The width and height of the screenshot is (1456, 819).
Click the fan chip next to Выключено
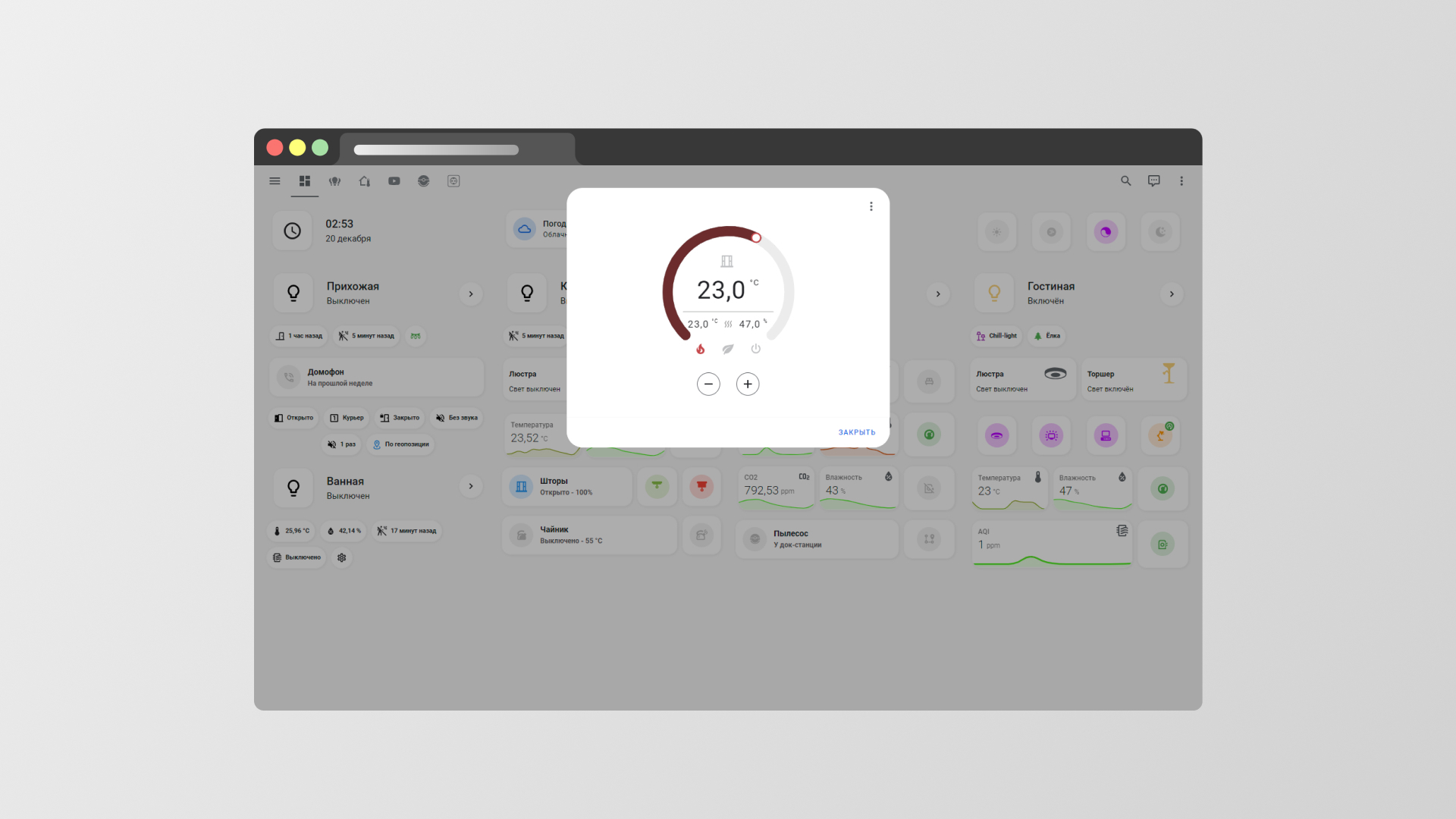342,557
